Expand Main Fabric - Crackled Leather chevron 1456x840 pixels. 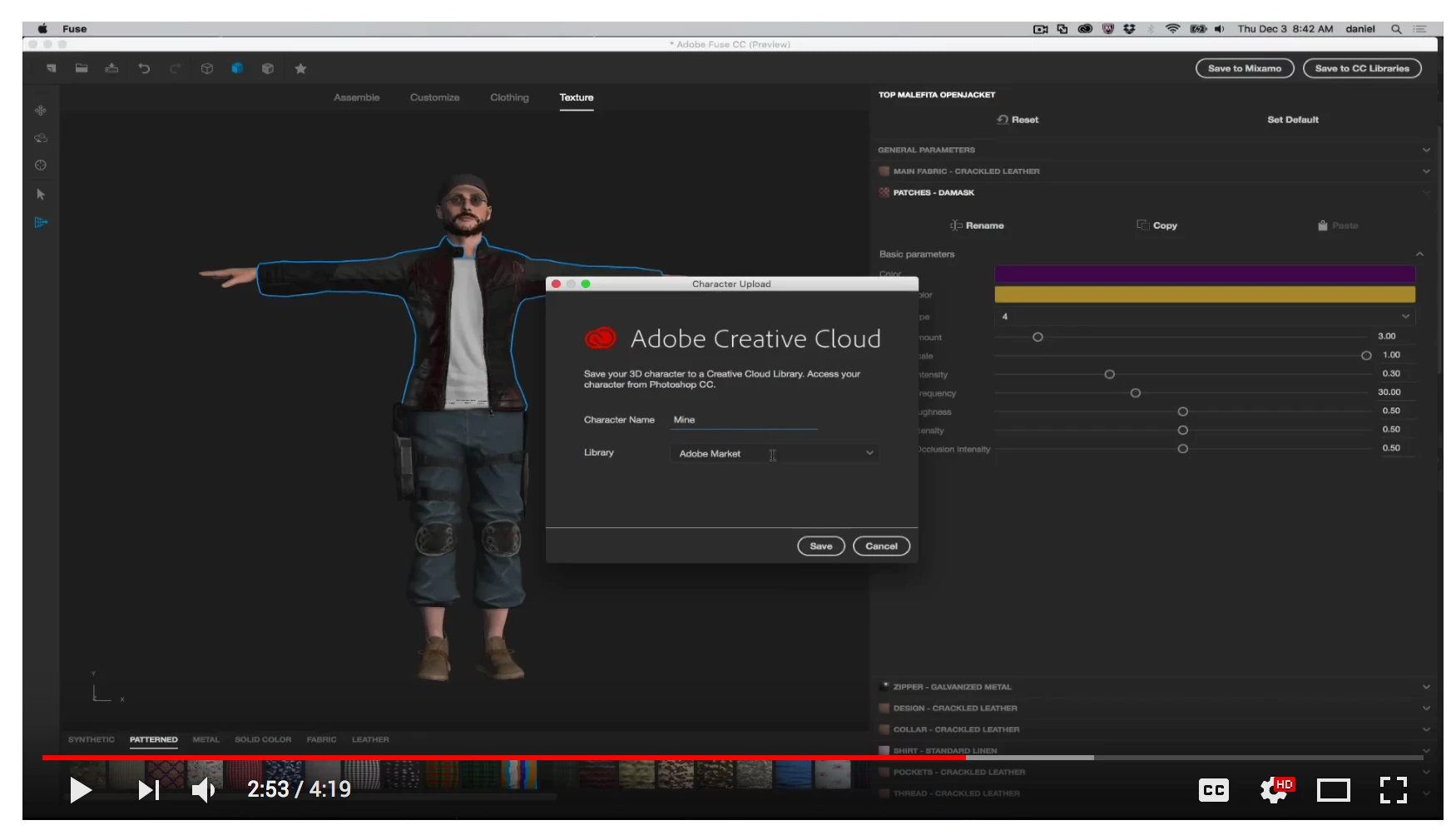[1426, 171]
